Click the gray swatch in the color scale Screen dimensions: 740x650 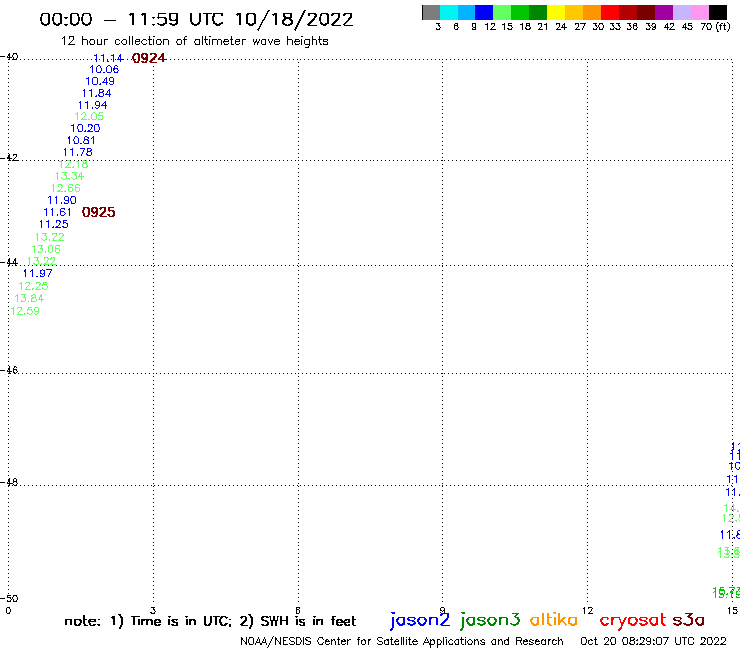(x=431, y=12)
